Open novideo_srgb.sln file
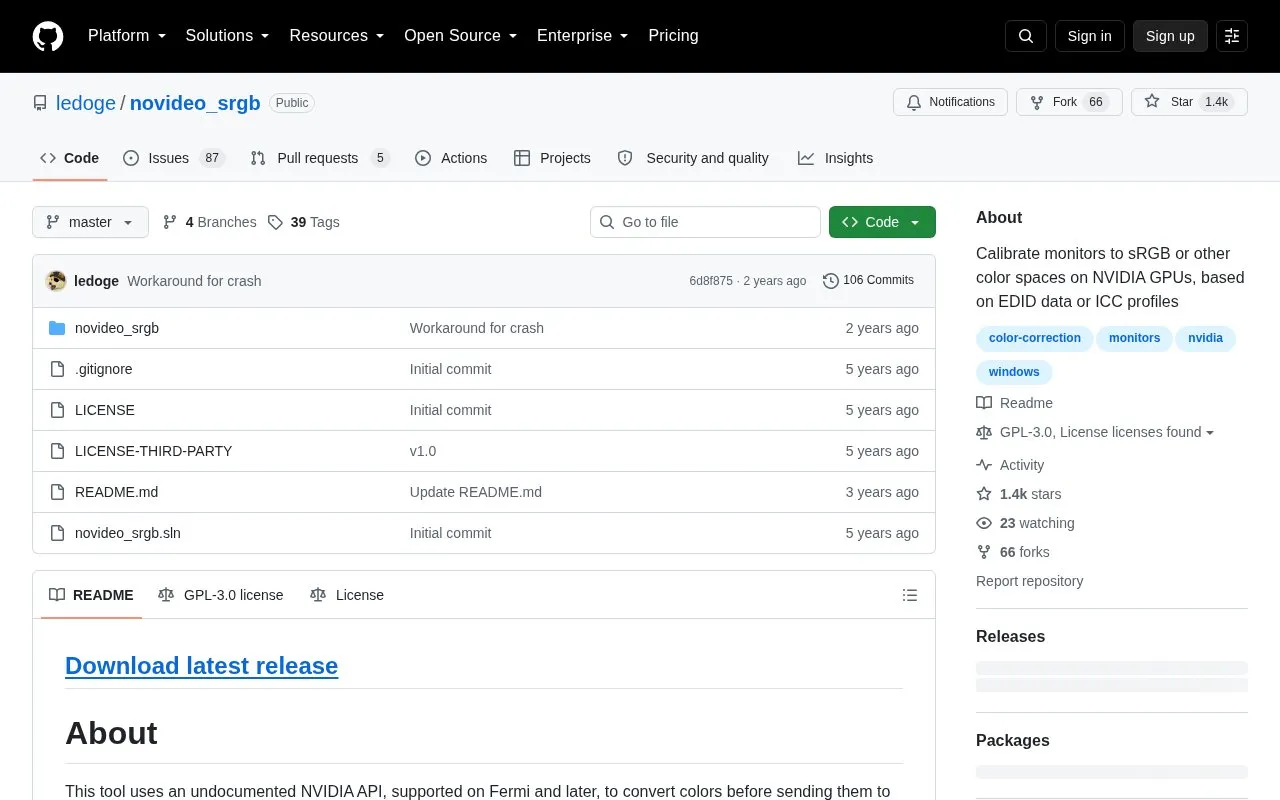Image resolution: width=1280 pixels, height=800 pixels. pyautogui.click(x=128, y=533)
